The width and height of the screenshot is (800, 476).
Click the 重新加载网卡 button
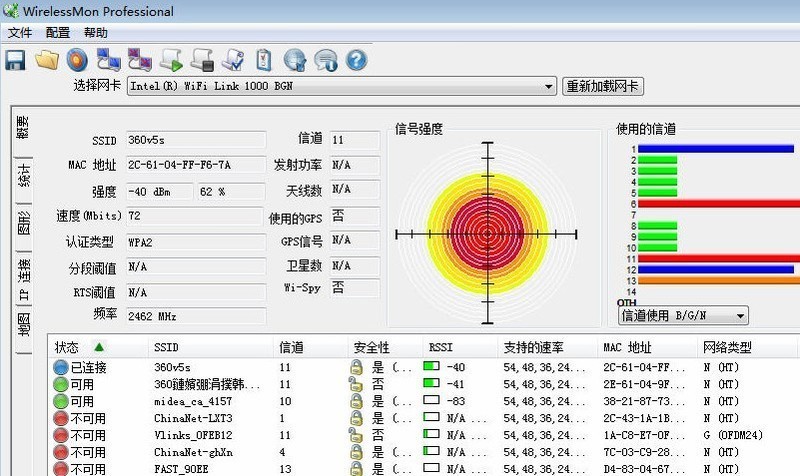[x=603, y=86]
